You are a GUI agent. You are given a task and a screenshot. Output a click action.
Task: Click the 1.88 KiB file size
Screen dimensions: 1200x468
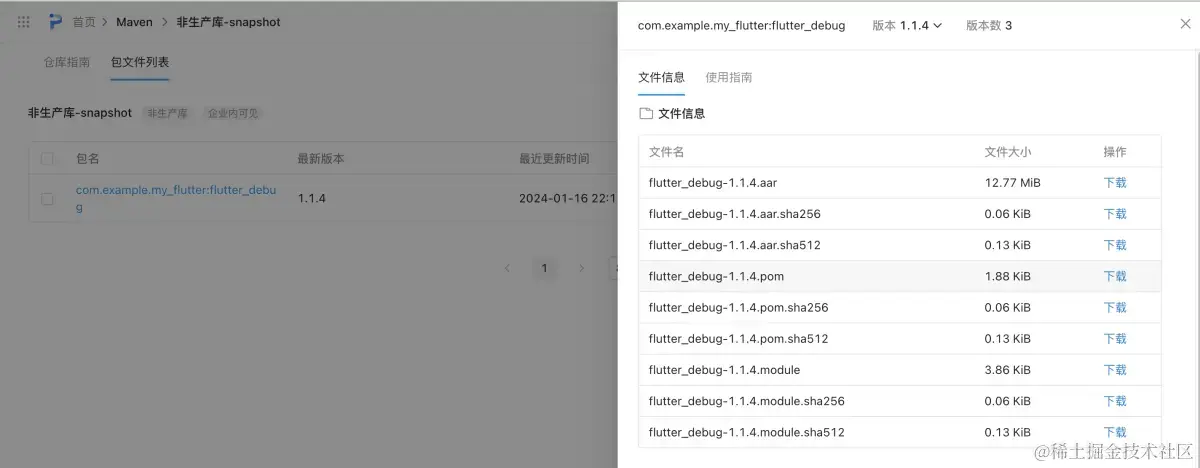pos(1008,276)
